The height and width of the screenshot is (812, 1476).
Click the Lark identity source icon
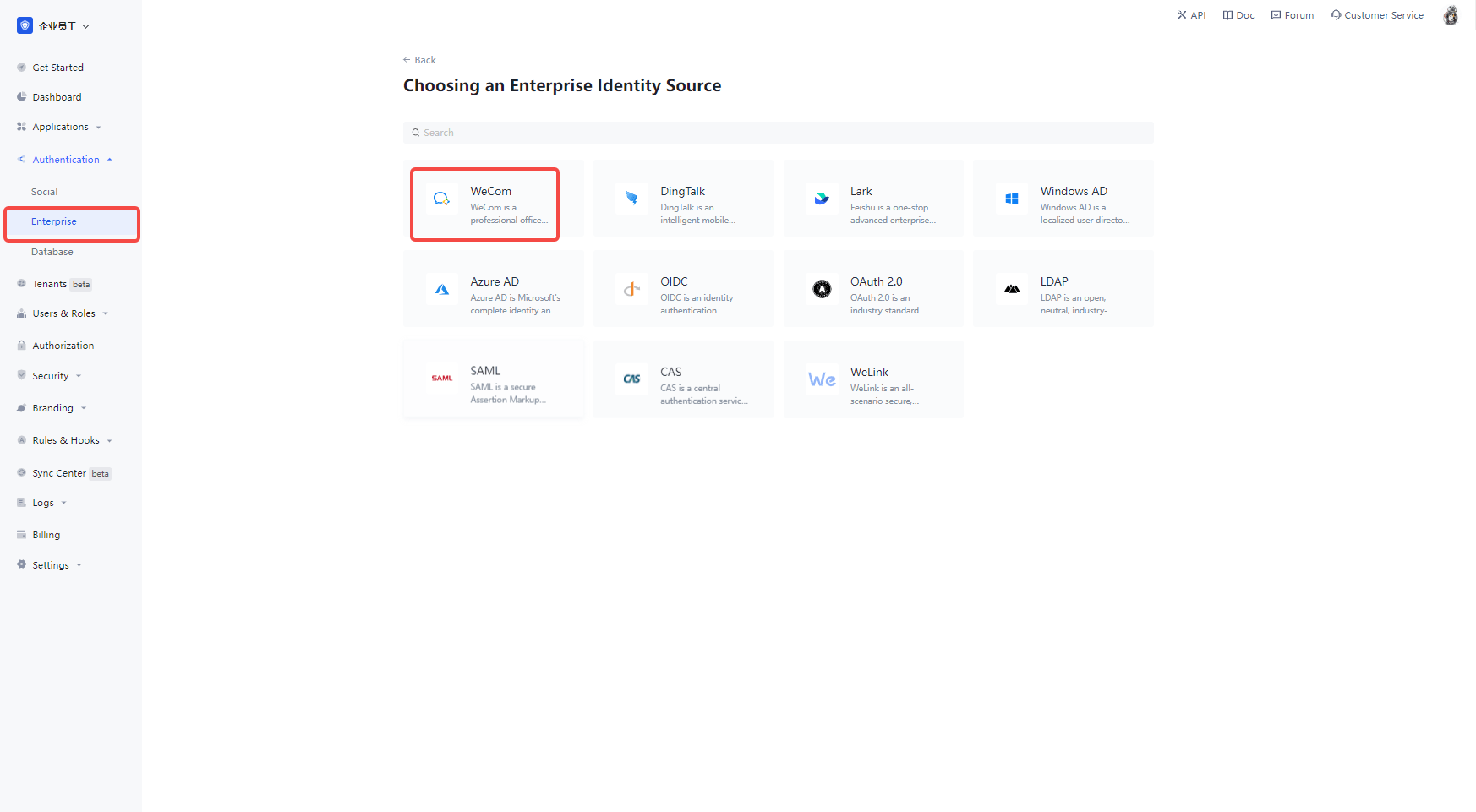tap(822, 199)
